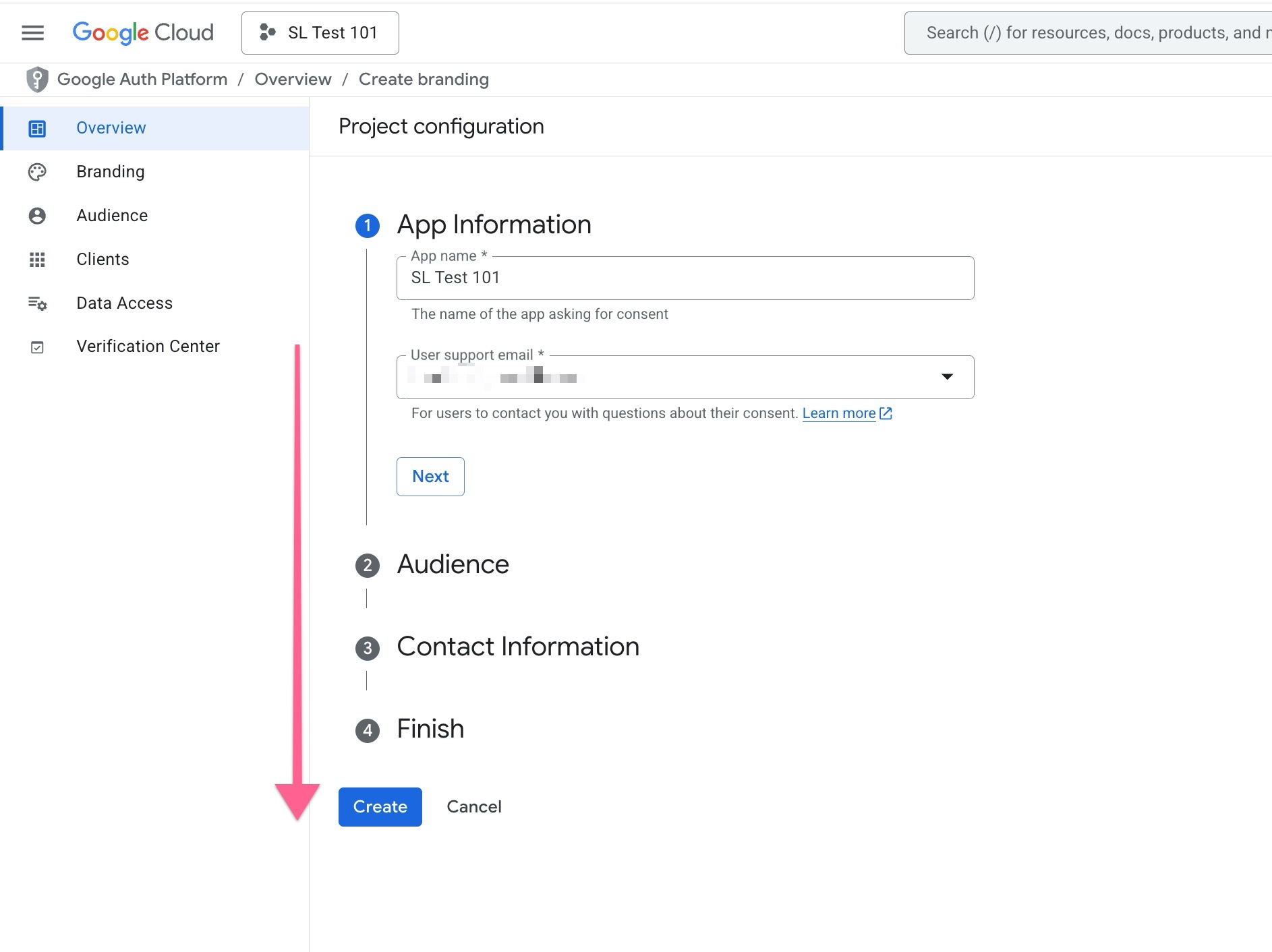
Task: Click the Clients grid icon
Action: (x=37, y=260)
